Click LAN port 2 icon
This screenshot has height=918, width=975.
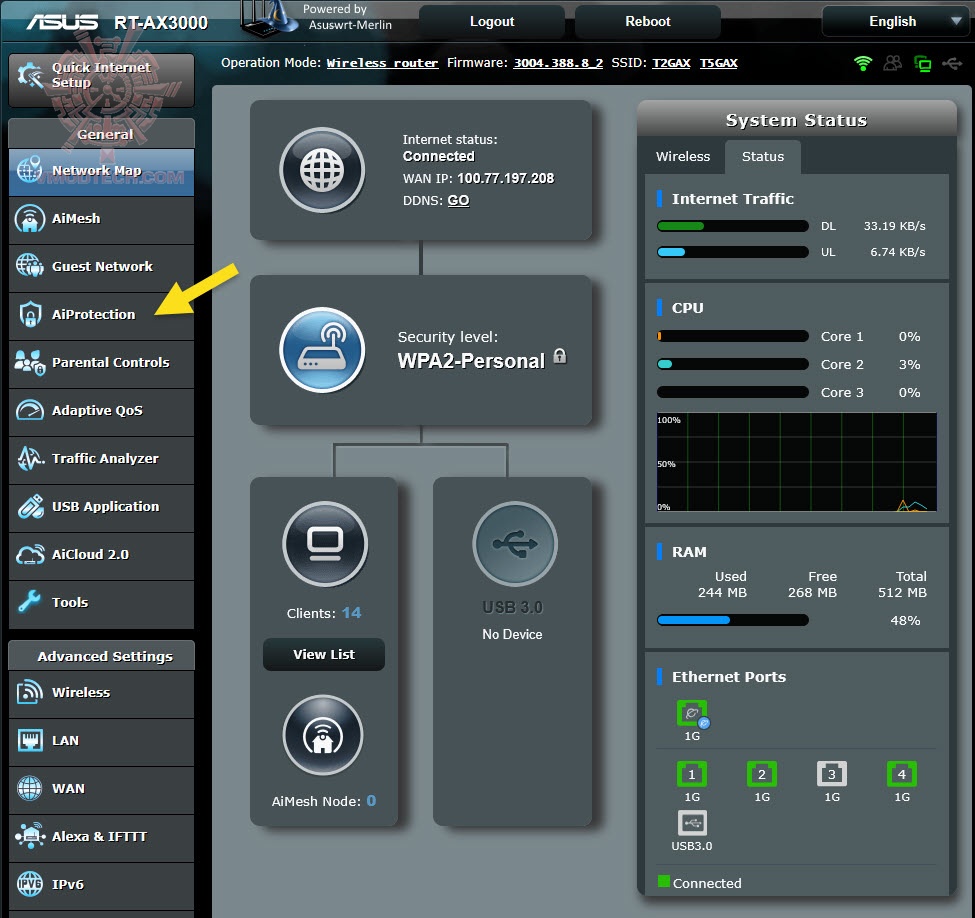[762, 774]
